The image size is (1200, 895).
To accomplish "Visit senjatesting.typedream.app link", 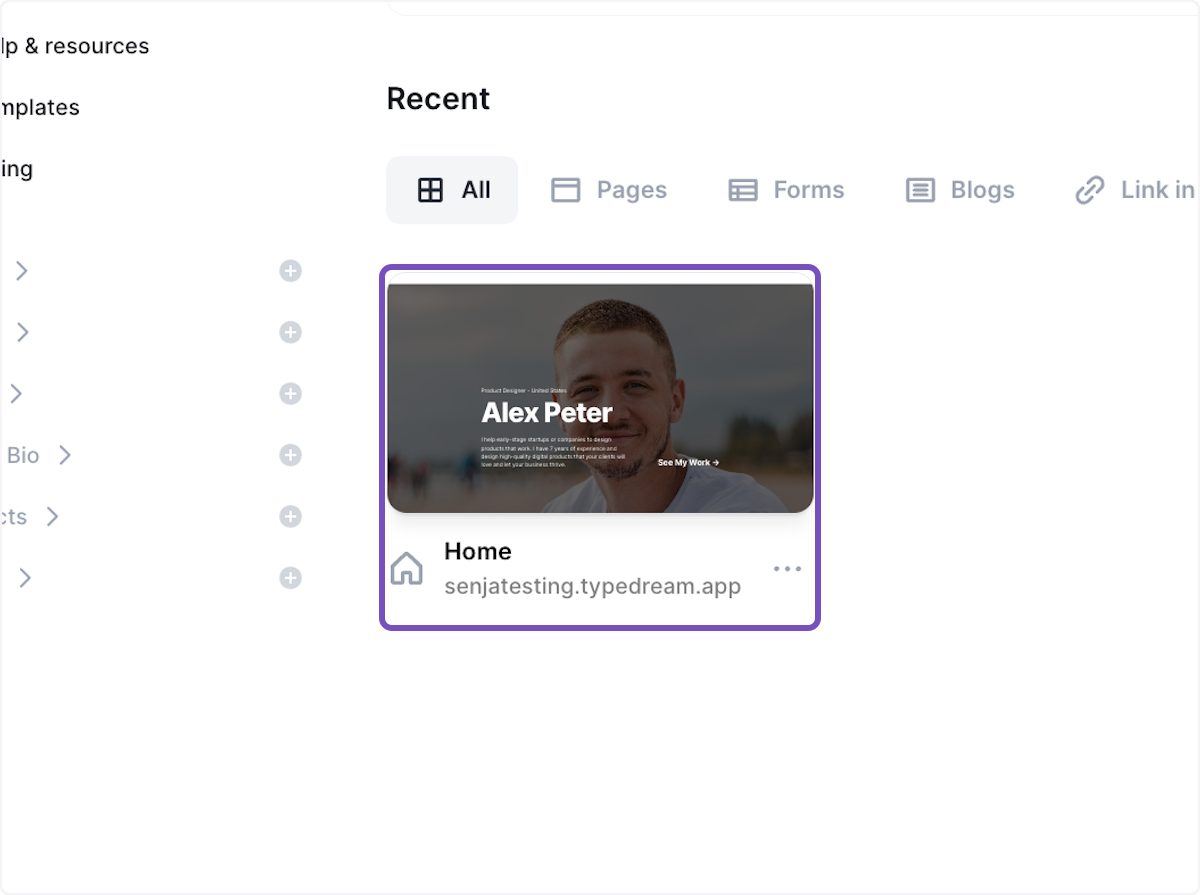I will coord(592,587).
